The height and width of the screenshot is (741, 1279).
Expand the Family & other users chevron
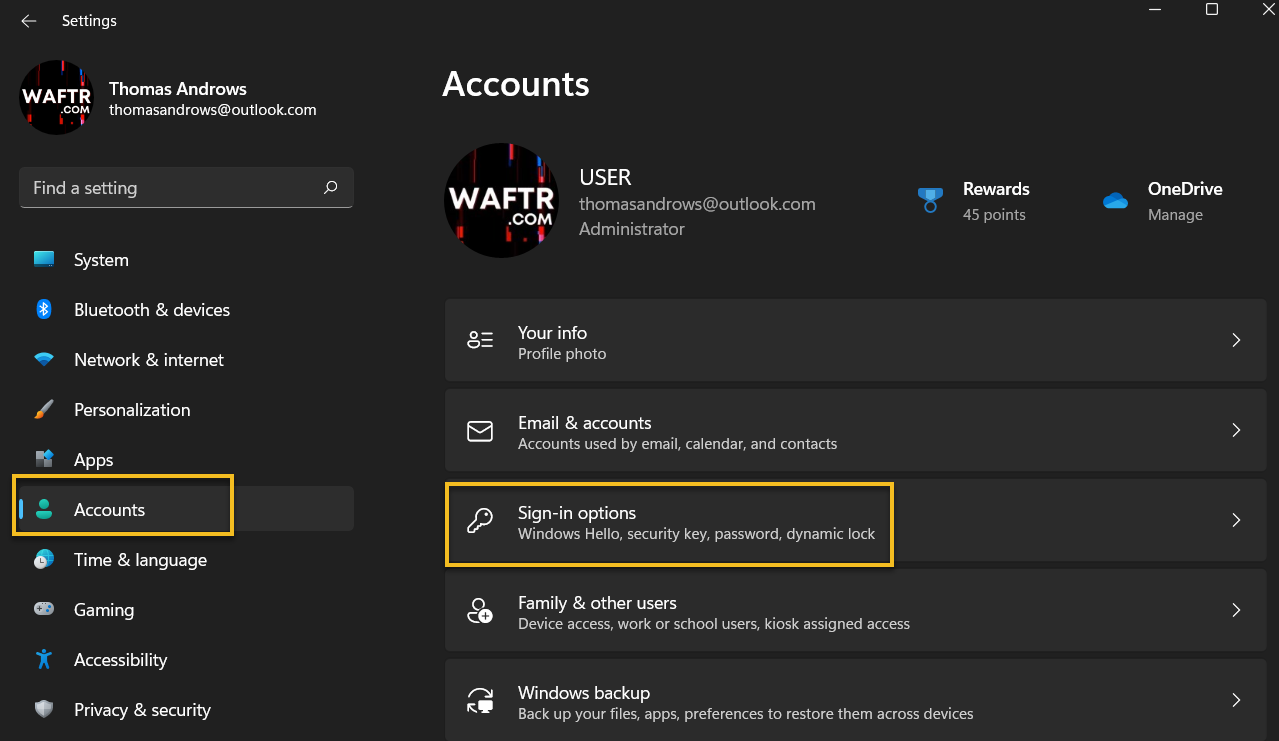tap(1236, 611)
